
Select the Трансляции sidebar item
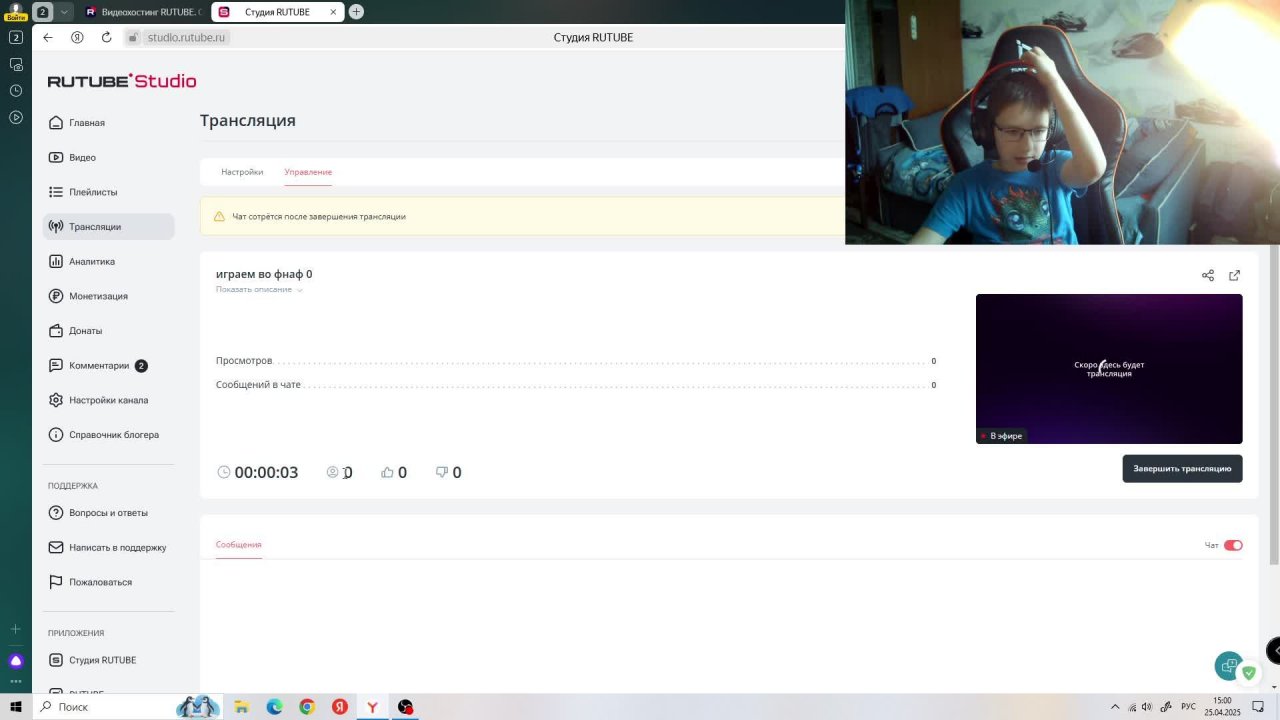[108, 227]
